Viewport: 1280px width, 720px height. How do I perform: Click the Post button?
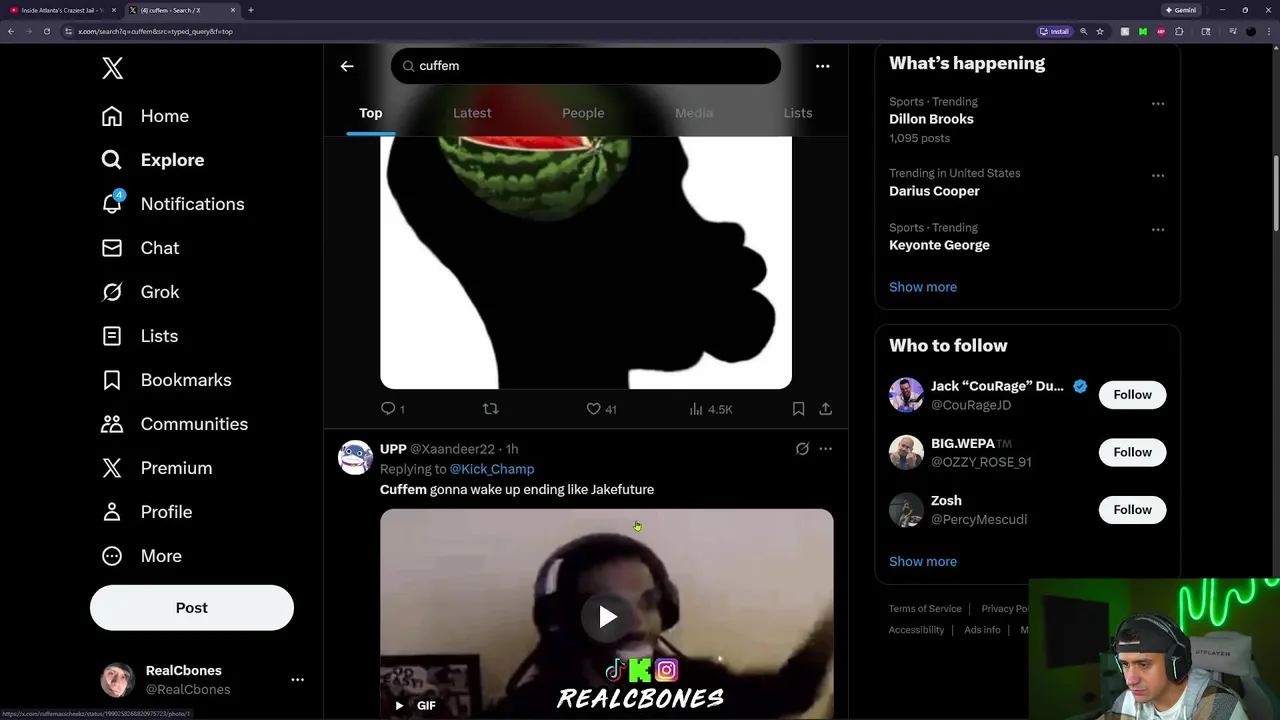pyautogui.click(x=192, y=608)
